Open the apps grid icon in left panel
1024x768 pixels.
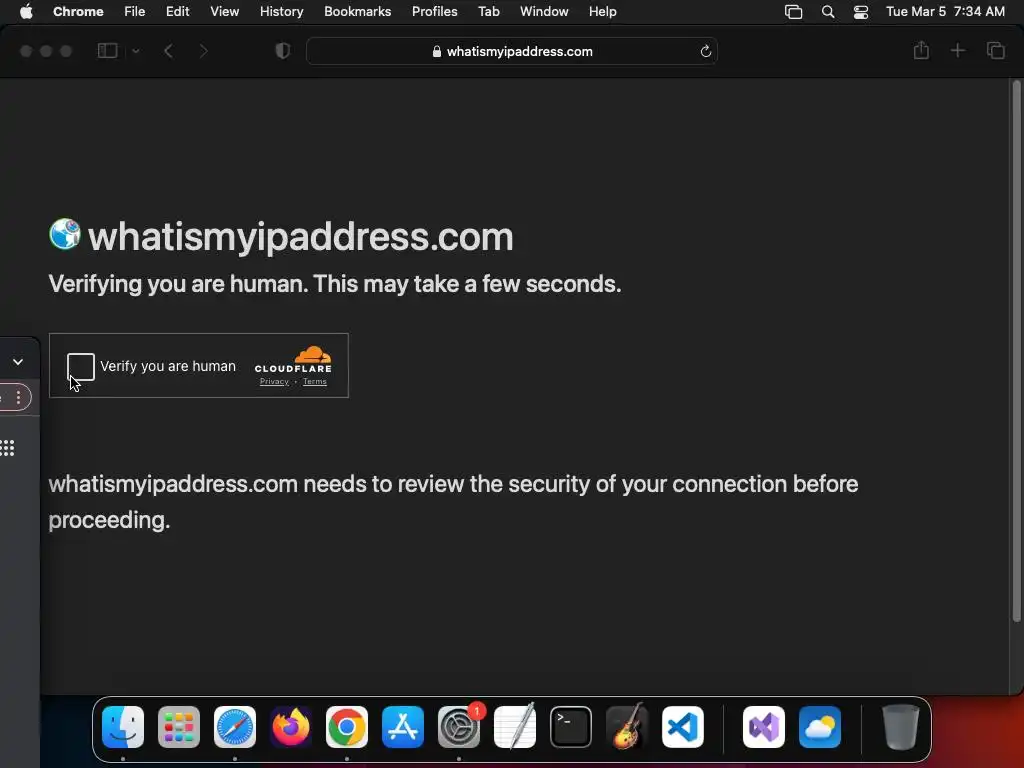7,448
